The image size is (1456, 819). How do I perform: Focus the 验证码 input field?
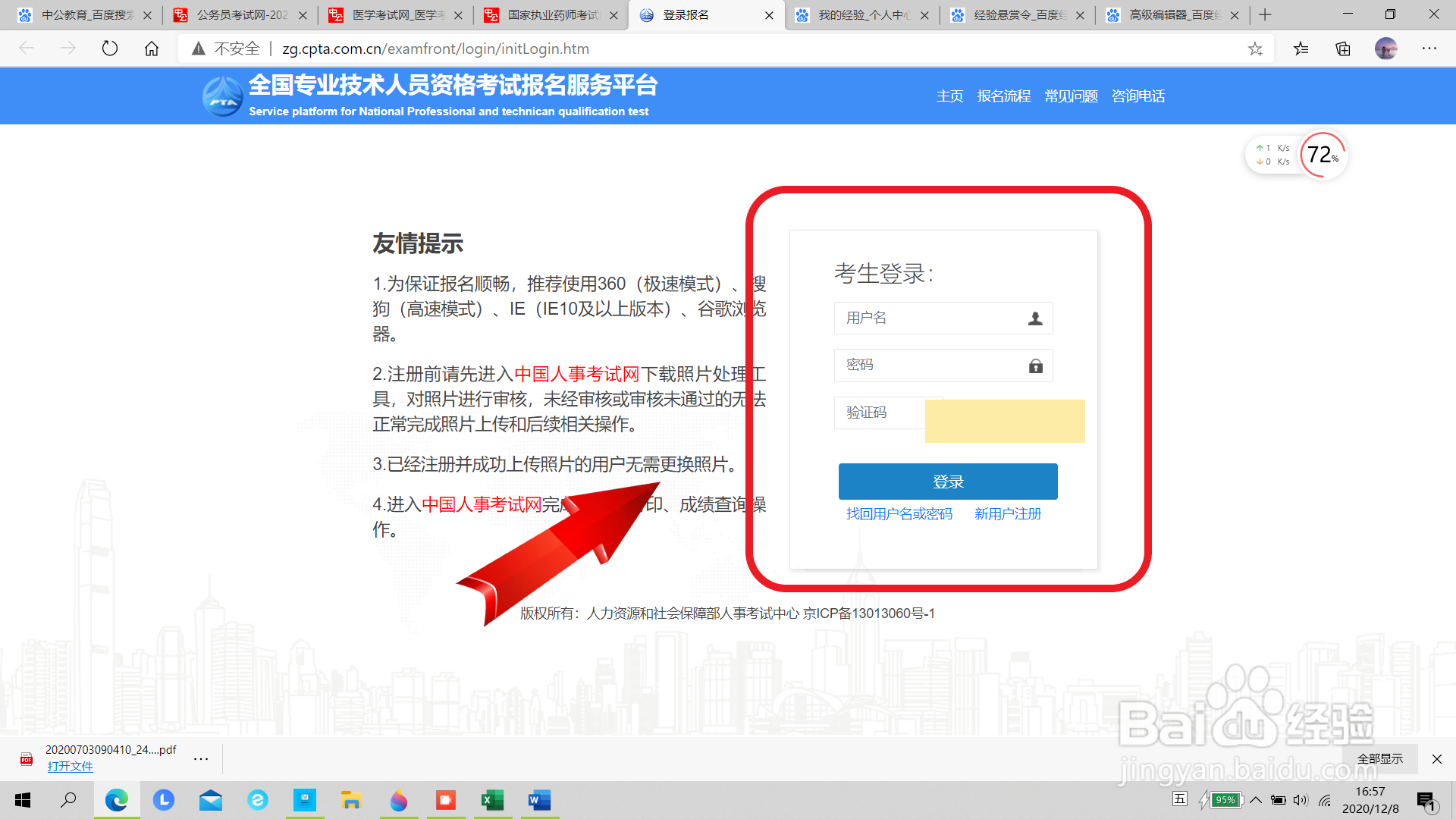pos(880,413)
